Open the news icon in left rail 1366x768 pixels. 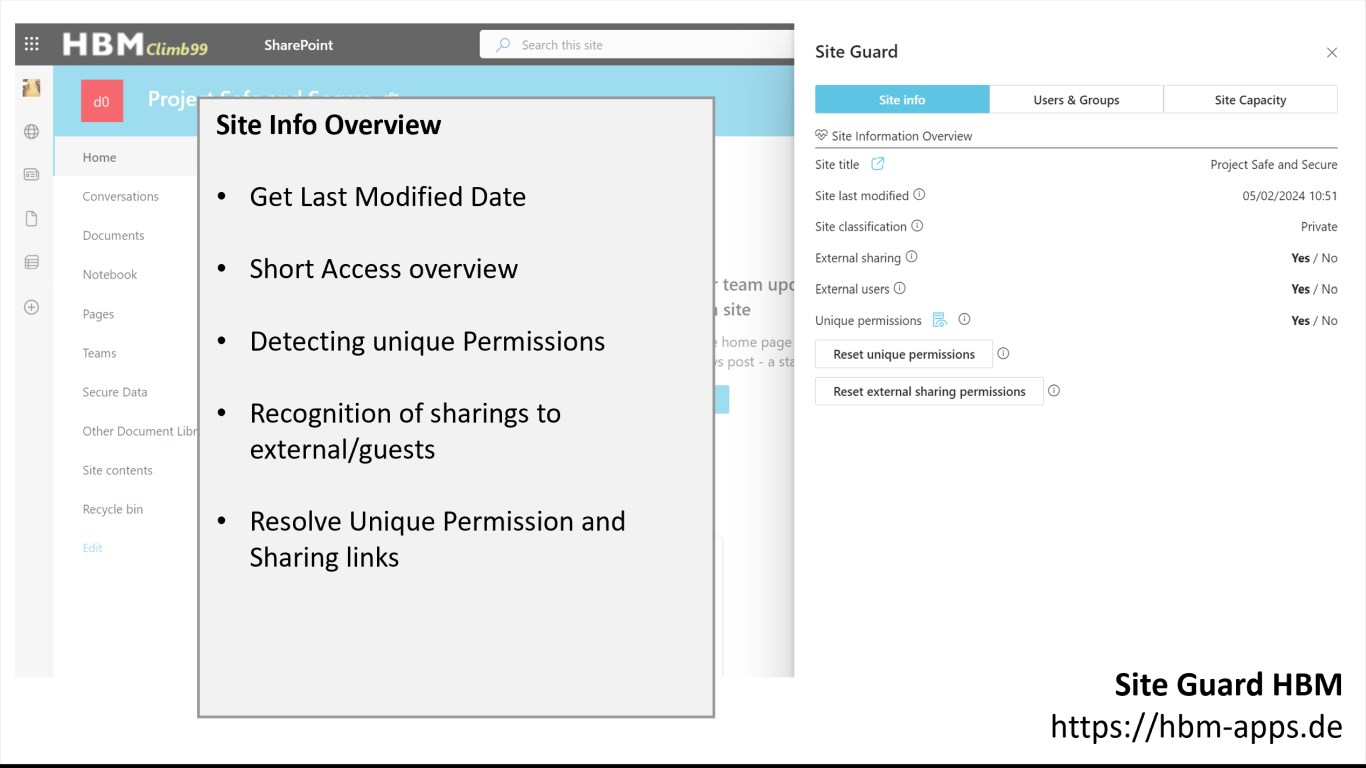[32, 174]
